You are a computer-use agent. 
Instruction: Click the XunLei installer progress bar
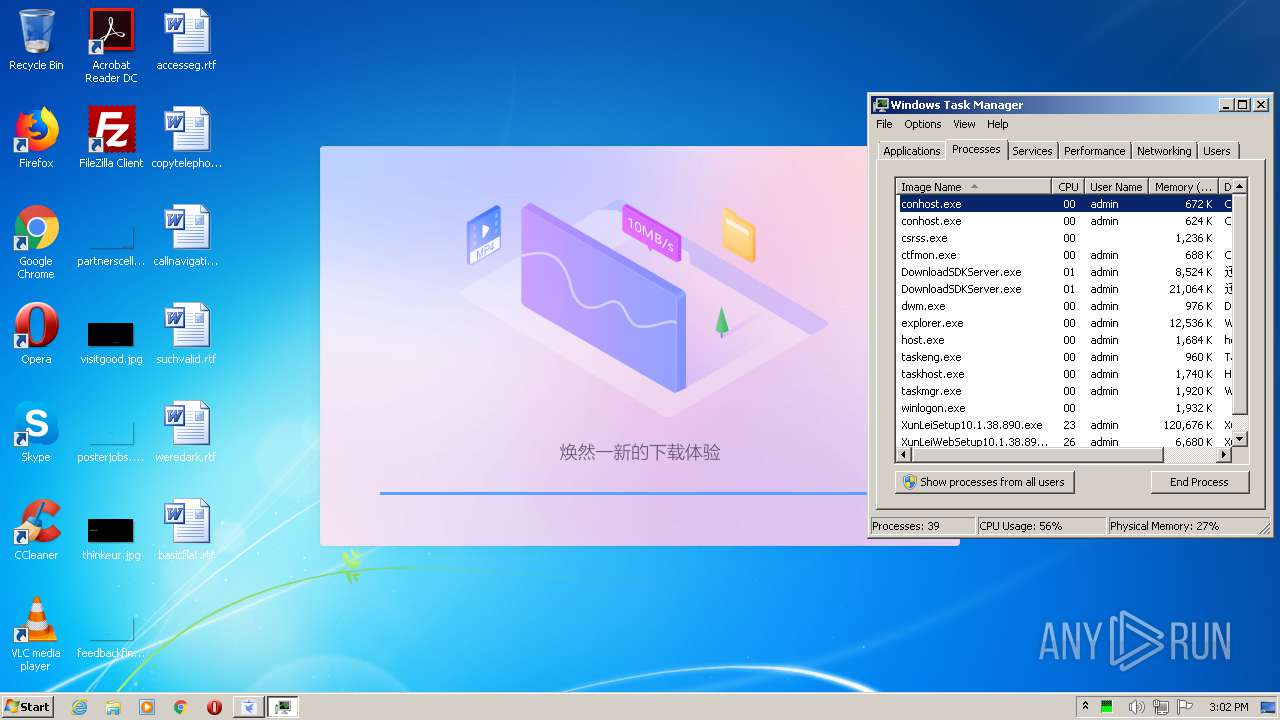[x=624, y=493]
